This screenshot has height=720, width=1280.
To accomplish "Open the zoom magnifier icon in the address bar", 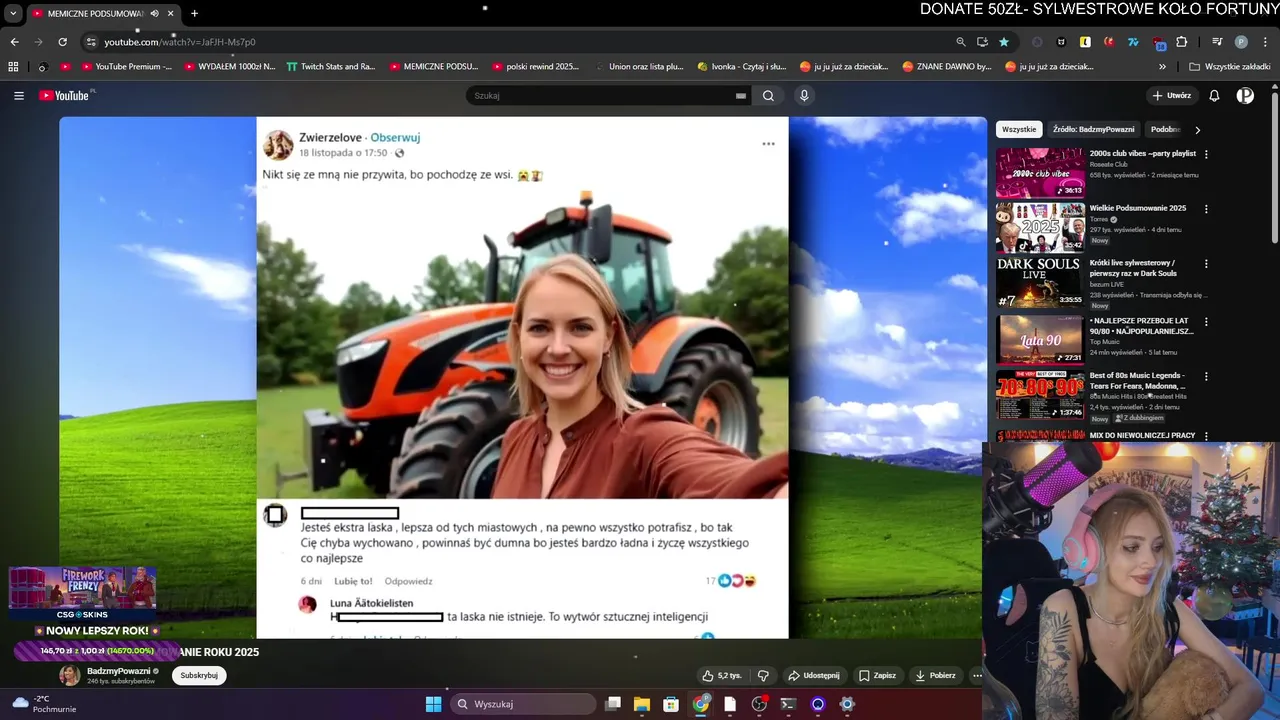I will [x=961, y=42].
